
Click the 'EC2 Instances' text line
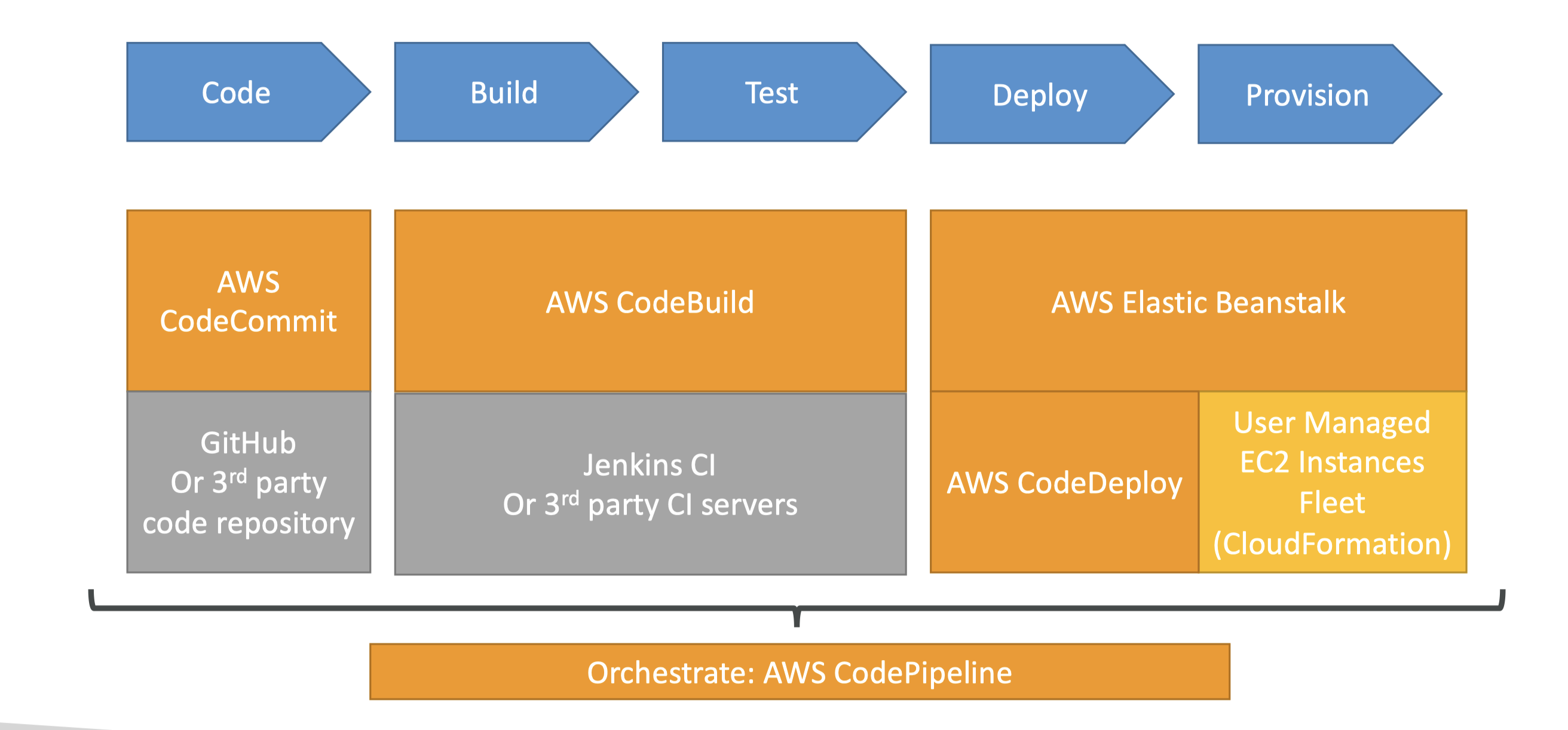pyautogui.click(x=1332, y=462)
